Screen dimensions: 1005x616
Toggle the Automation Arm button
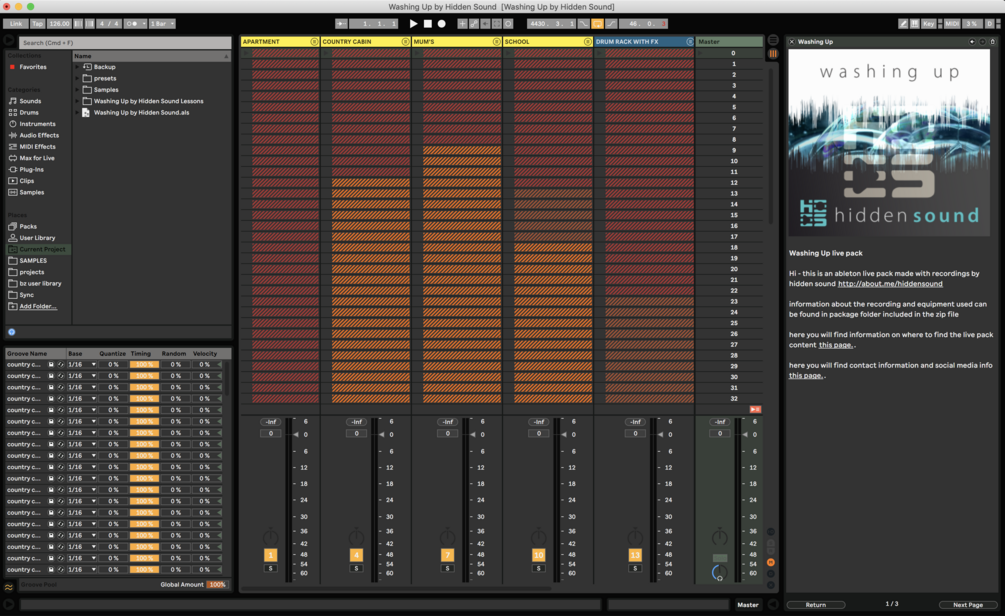(474, 24)
